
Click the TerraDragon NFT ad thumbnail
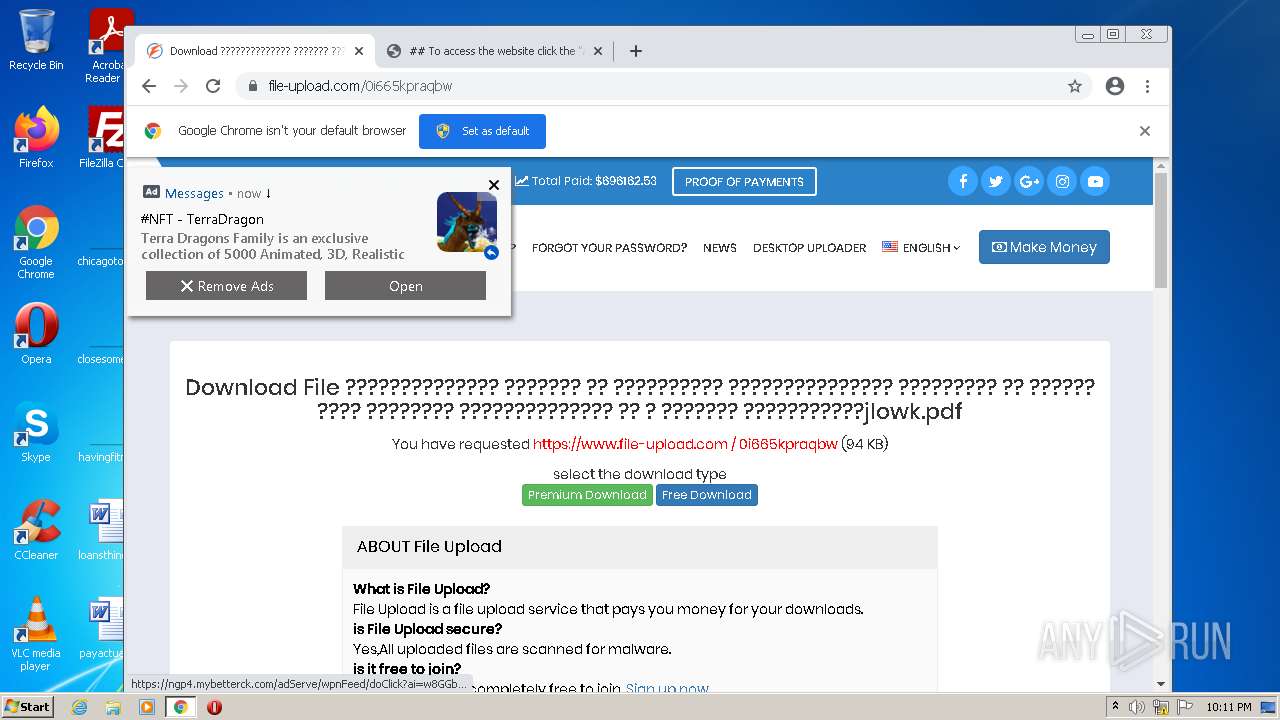pos(467,222)
